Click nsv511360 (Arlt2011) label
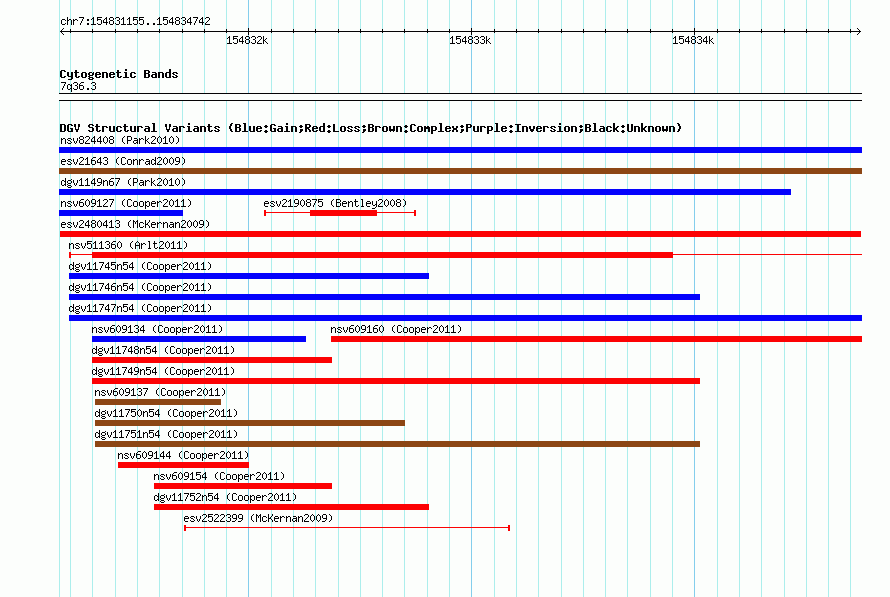The image size is (890, 597). (128, 245)
